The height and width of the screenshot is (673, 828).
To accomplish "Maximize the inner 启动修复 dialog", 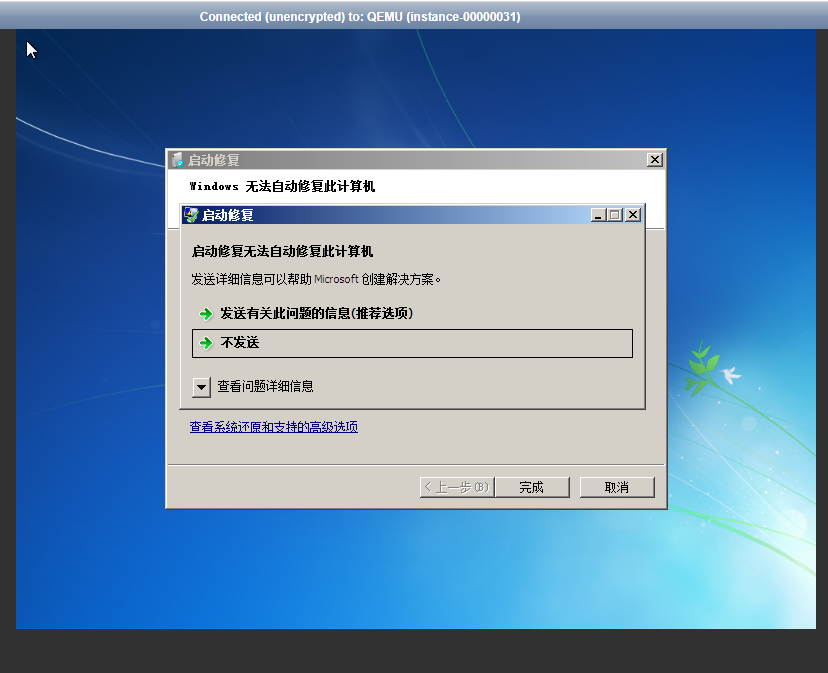I will click(615, 214).
